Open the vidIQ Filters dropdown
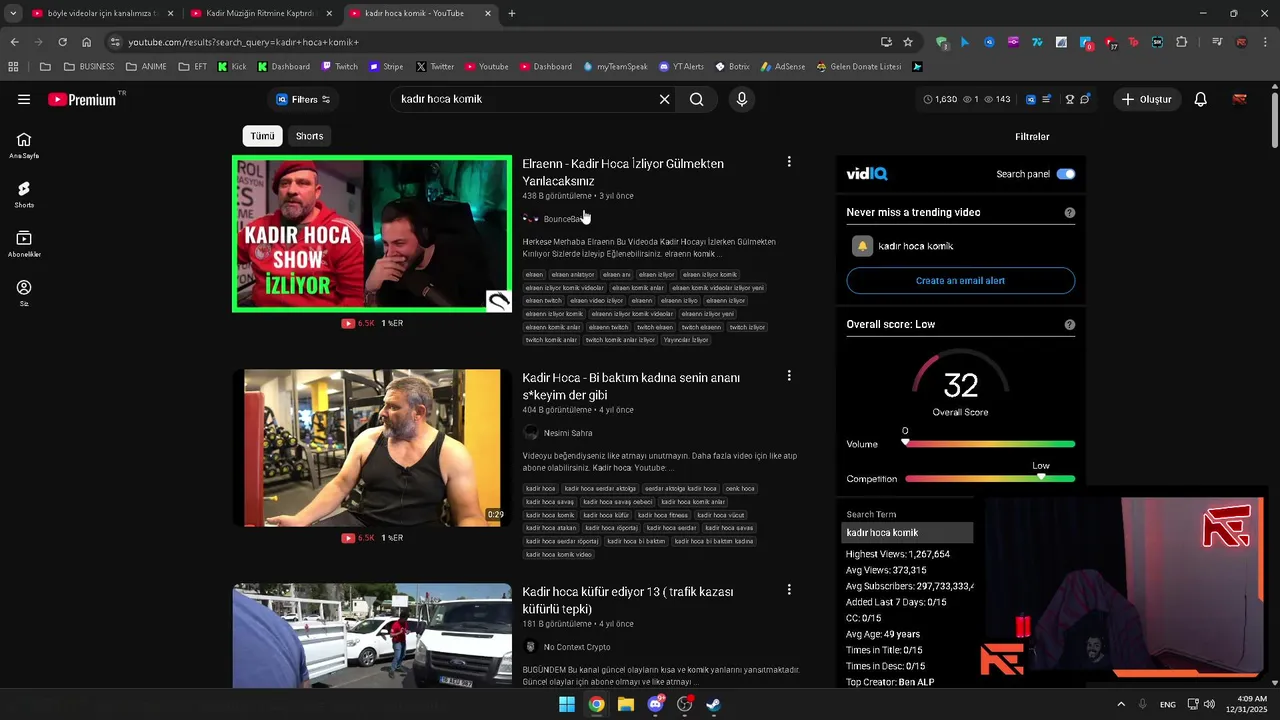 pyautogui.click(x=303, y=99)
